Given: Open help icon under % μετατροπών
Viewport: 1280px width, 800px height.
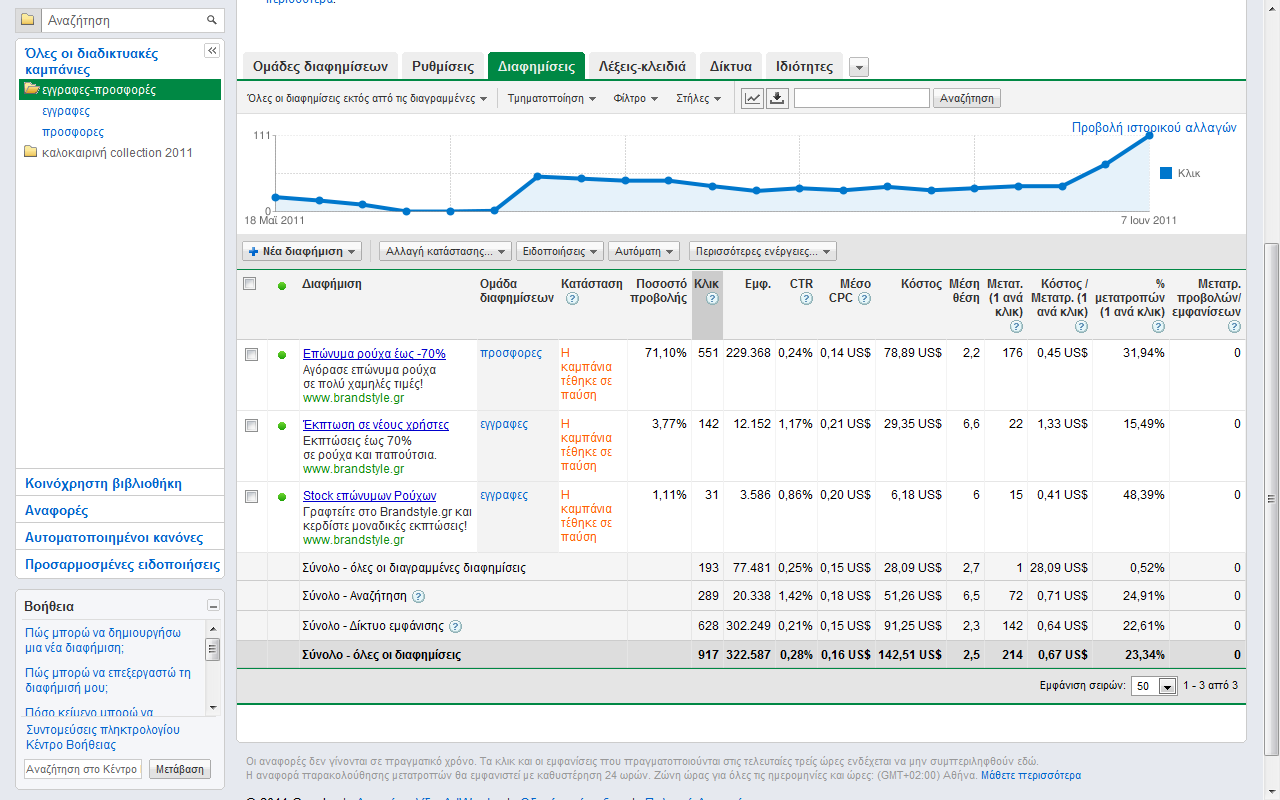Looking at the screenshot, I should pos(1159,326).
